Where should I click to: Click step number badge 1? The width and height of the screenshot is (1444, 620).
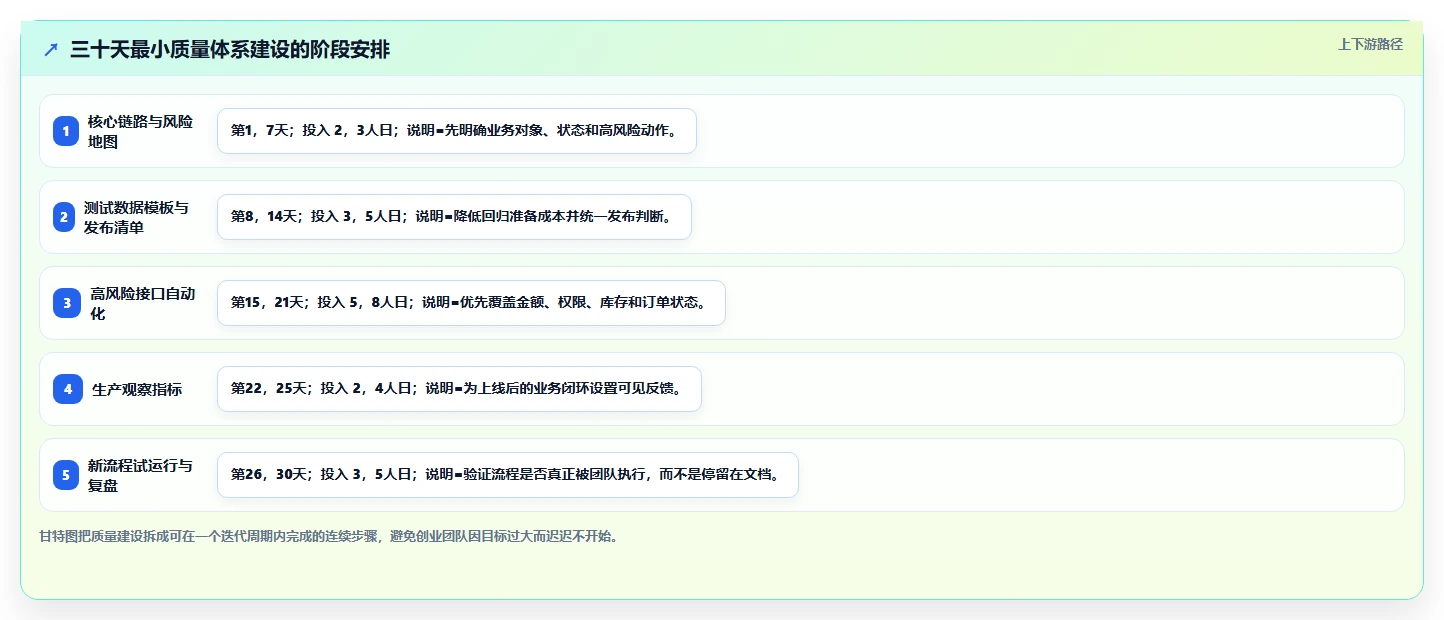(66, 131)
